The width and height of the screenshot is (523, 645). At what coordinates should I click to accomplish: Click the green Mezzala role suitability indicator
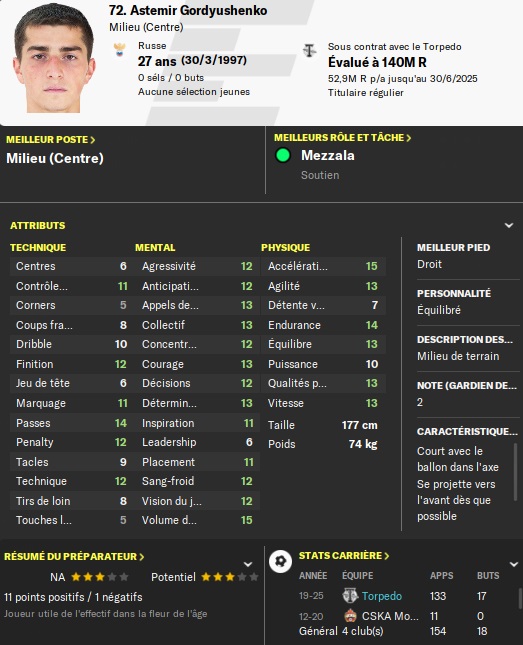click(283, 155)
